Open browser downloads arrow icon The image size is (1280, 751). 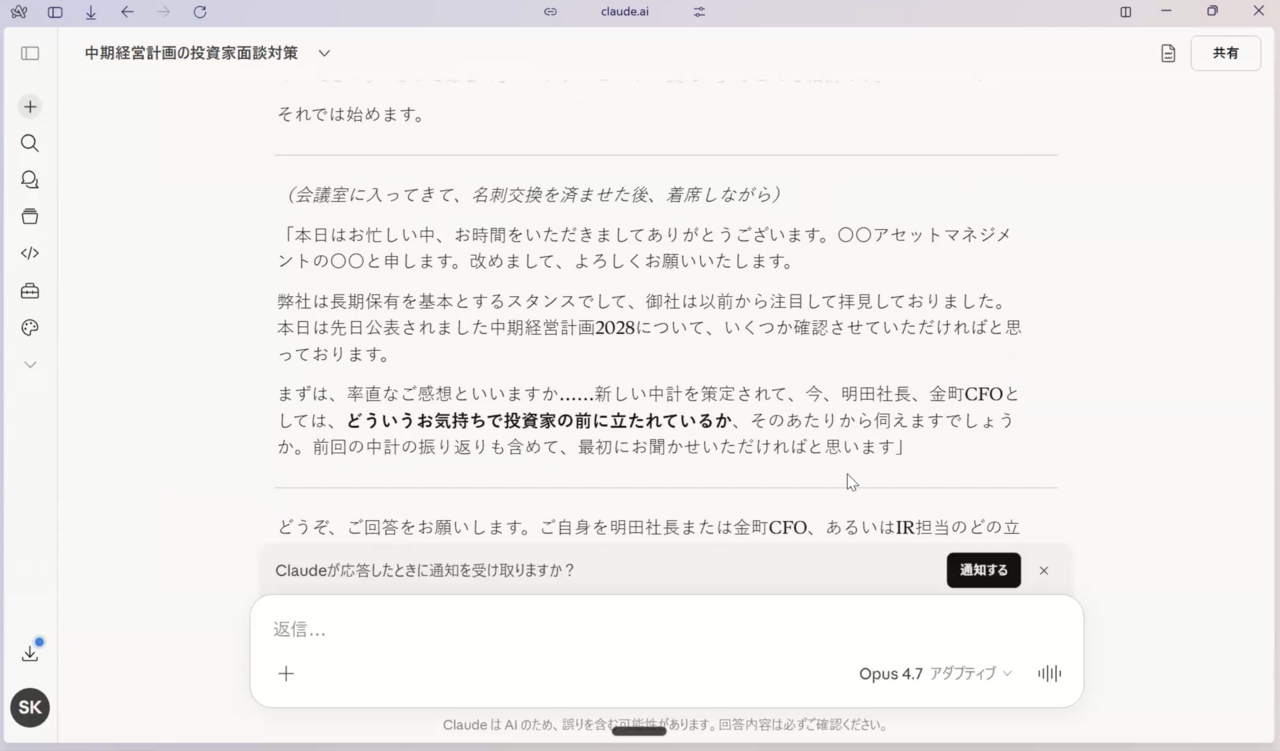pyautogui.click(x=91, y=12)
